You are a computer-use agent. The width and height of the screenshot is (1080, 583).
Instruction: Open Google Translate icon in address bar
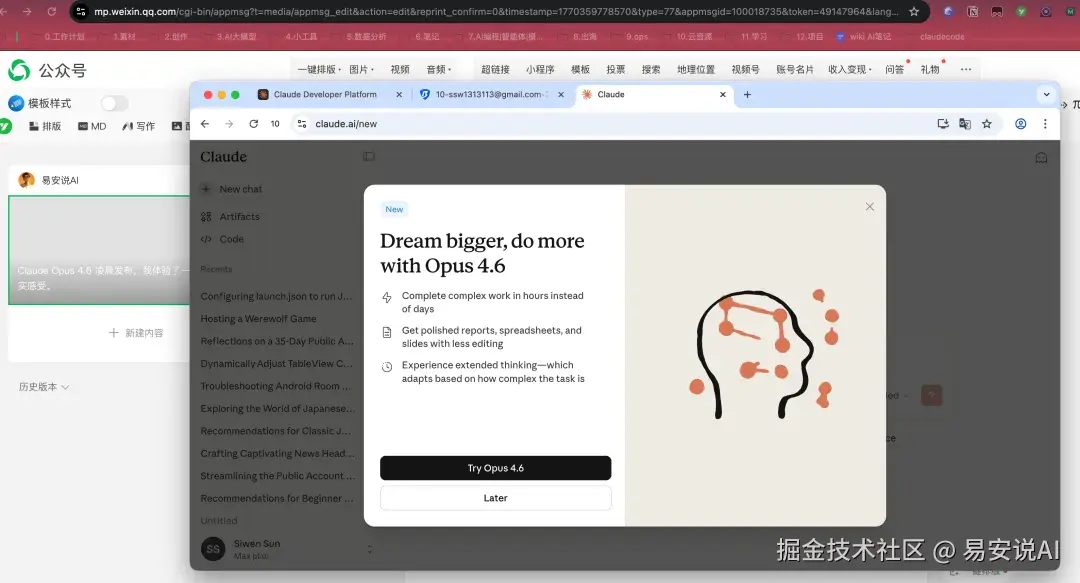pyautogui.click(x=964, y=123)
